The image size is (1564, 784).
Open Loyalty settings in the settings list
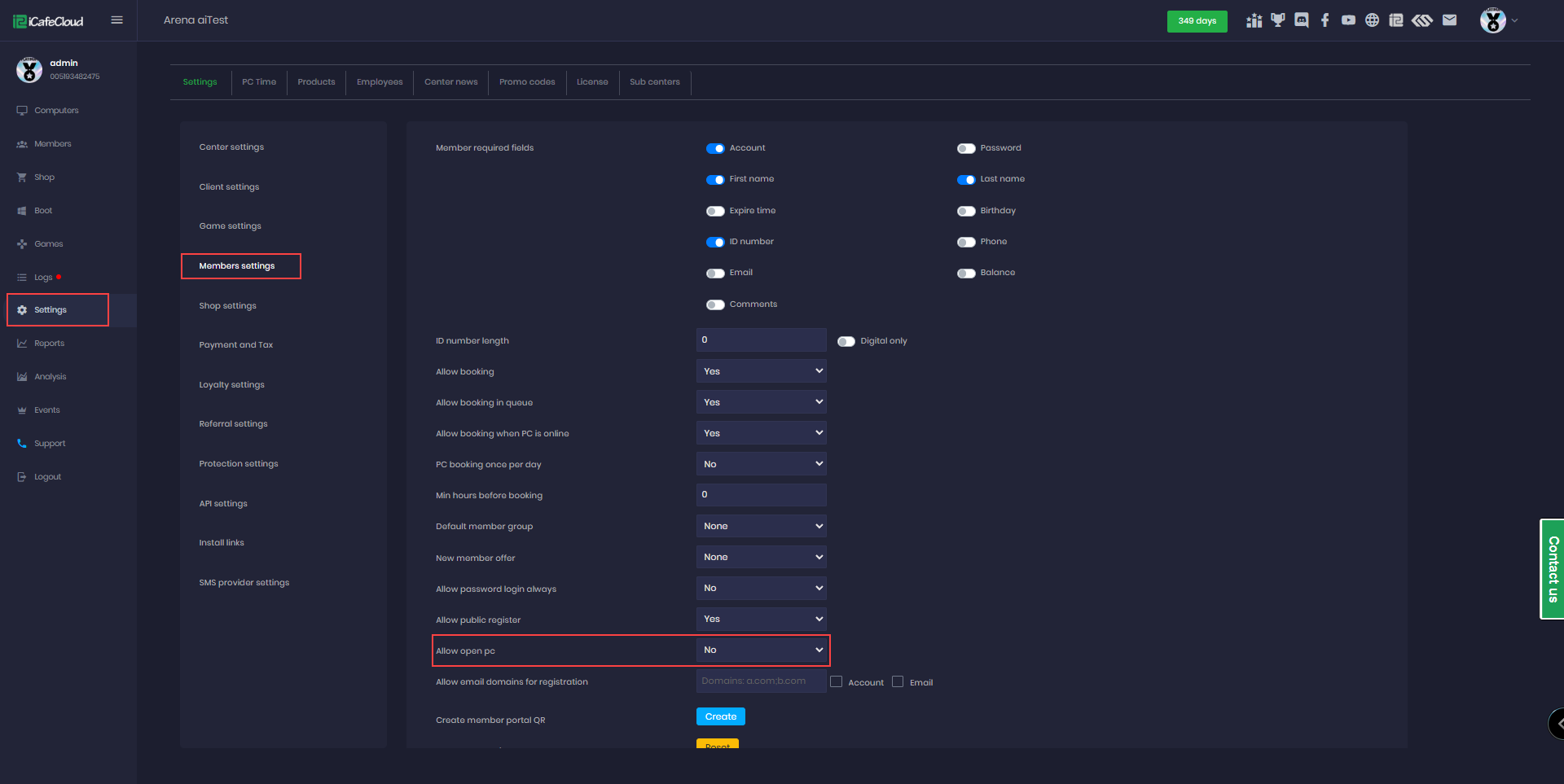232,385
